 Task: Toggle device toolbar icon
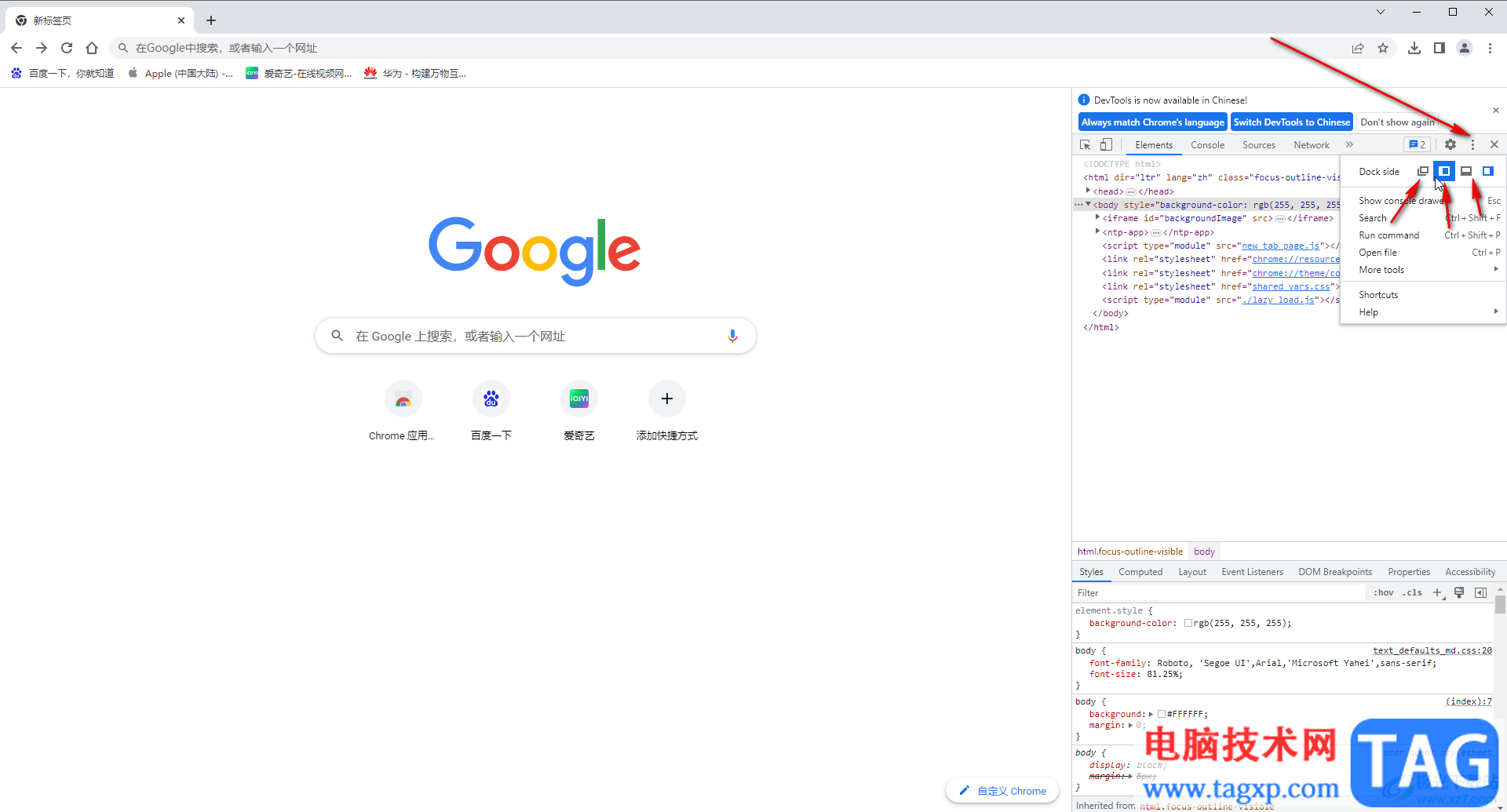coord(1106,144)
